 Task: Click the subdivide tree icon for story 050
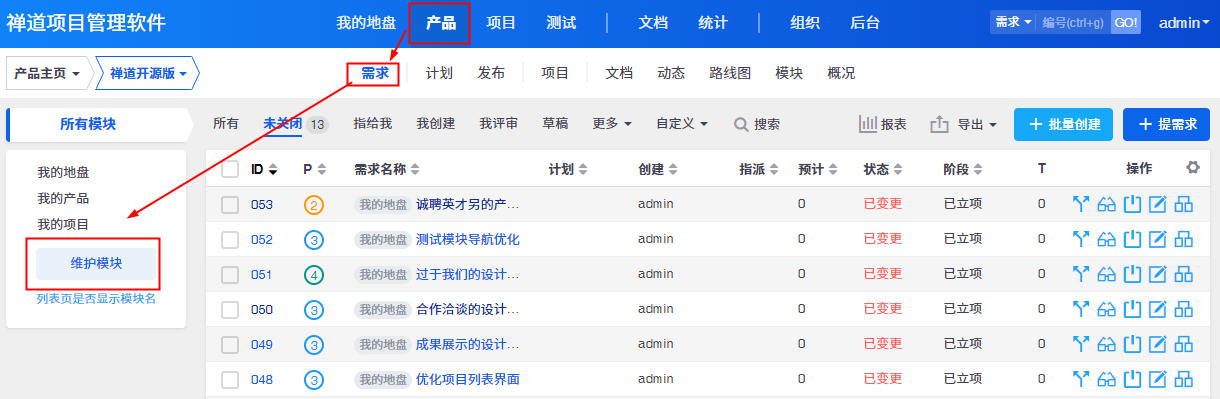click(1184, 310)
